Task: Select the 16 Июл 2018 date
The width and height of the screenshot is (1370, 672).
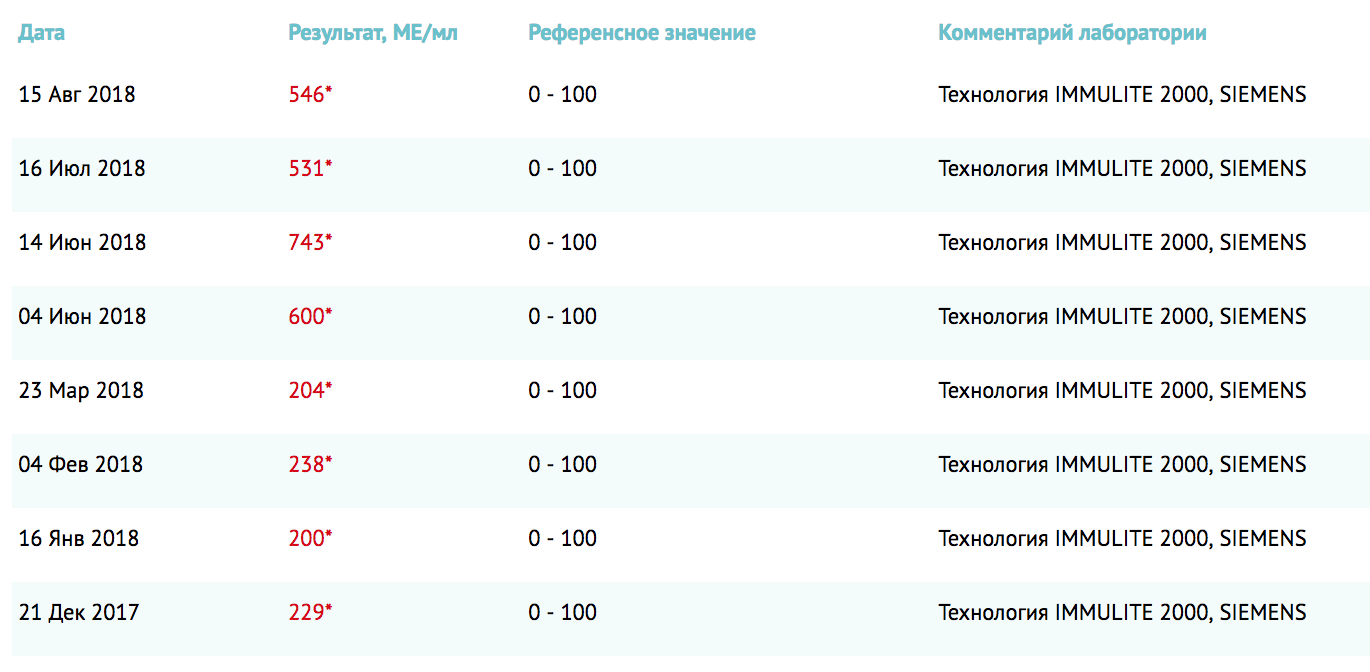Action: pos(82,169)
